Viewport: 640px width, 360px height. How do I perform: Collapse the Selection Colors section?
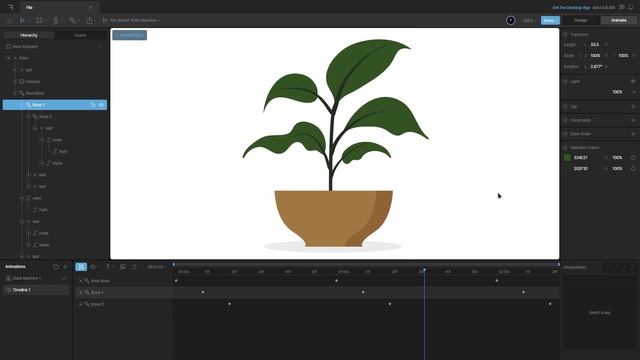(566, 147)
